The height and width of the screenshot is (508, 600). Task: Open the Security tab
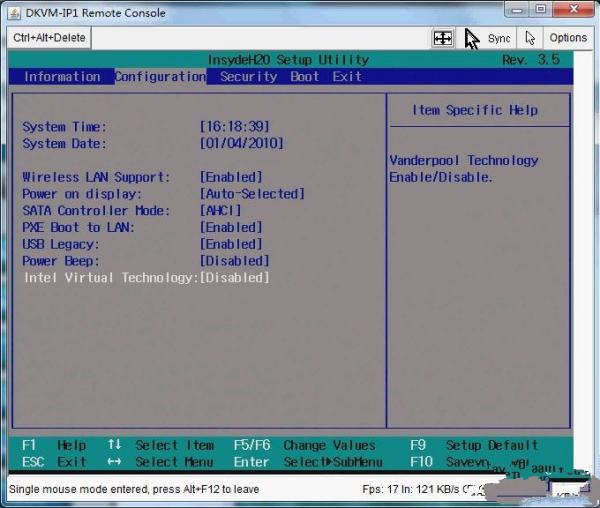point(248,77)
